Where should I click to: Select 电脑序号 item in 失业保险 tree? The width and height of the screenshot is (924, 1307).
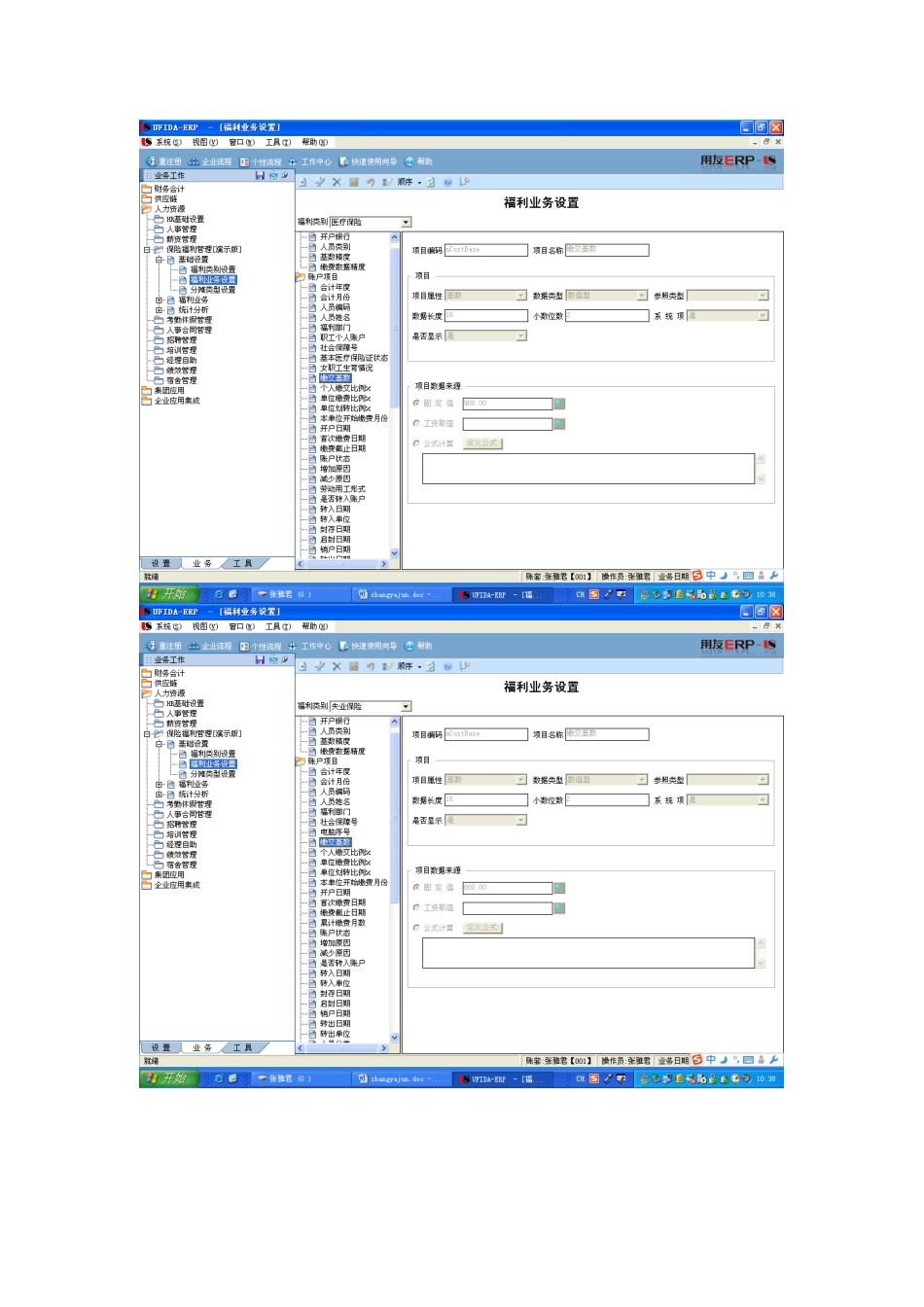335,832
